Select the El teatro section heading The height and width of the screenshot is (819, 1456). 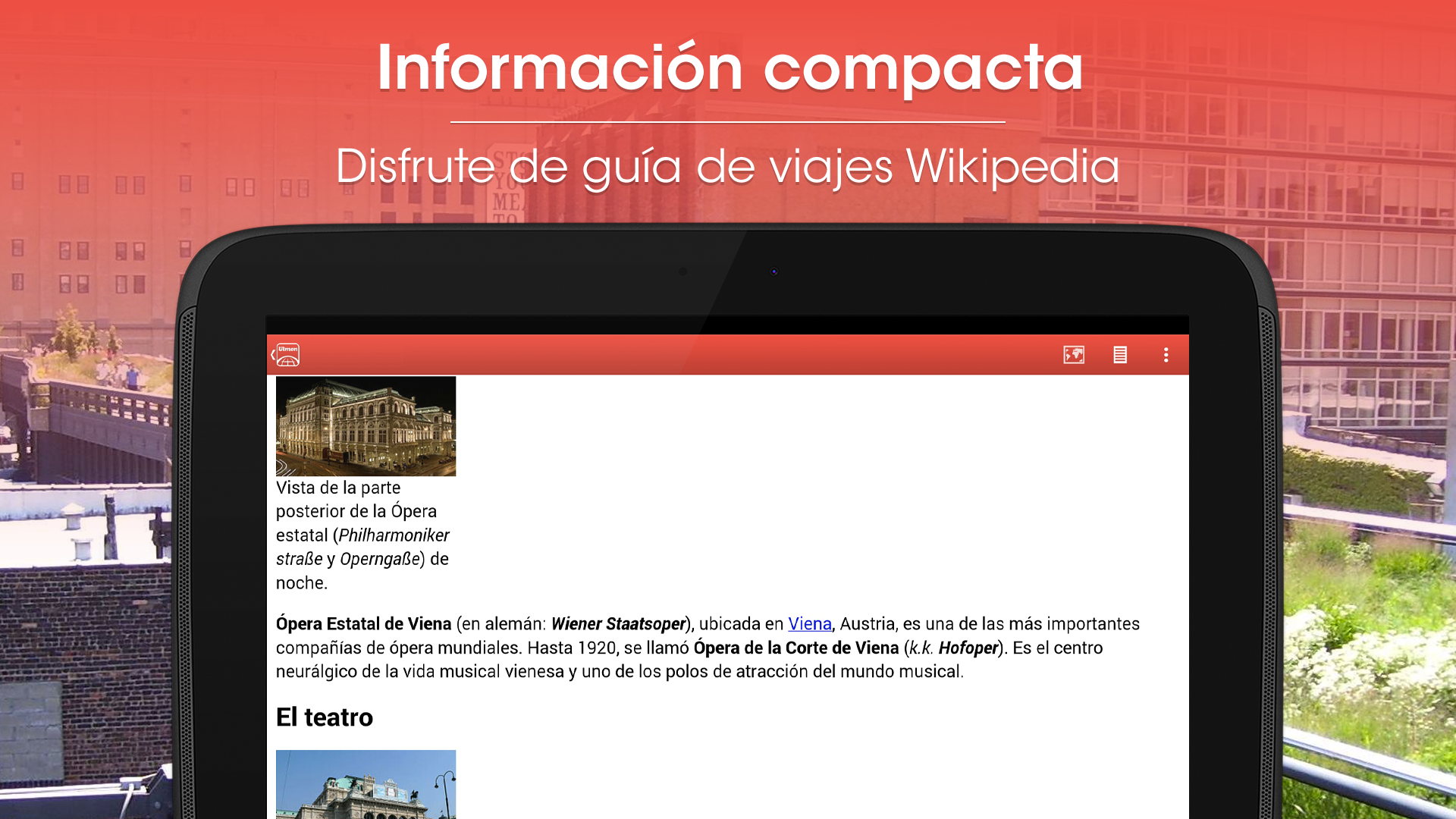(325, 717)
